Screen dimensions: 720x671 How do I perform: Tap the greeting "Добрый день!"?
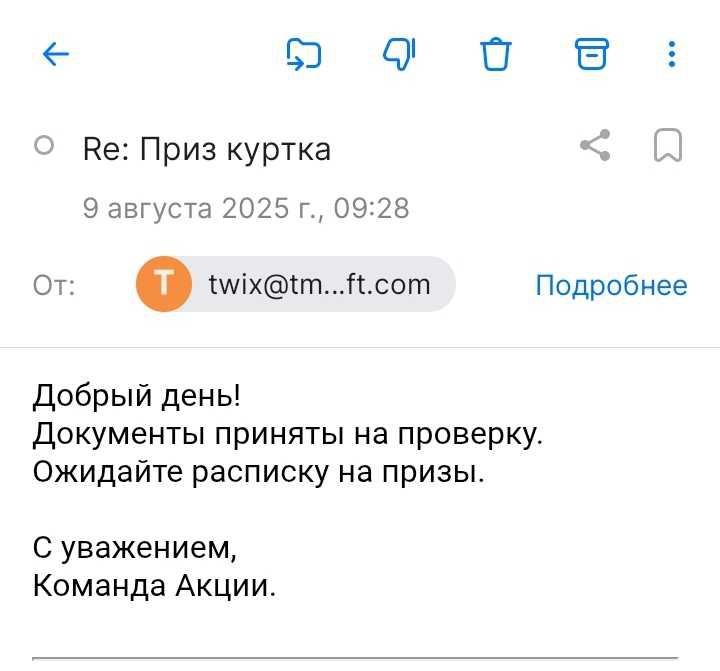[137, 396]
